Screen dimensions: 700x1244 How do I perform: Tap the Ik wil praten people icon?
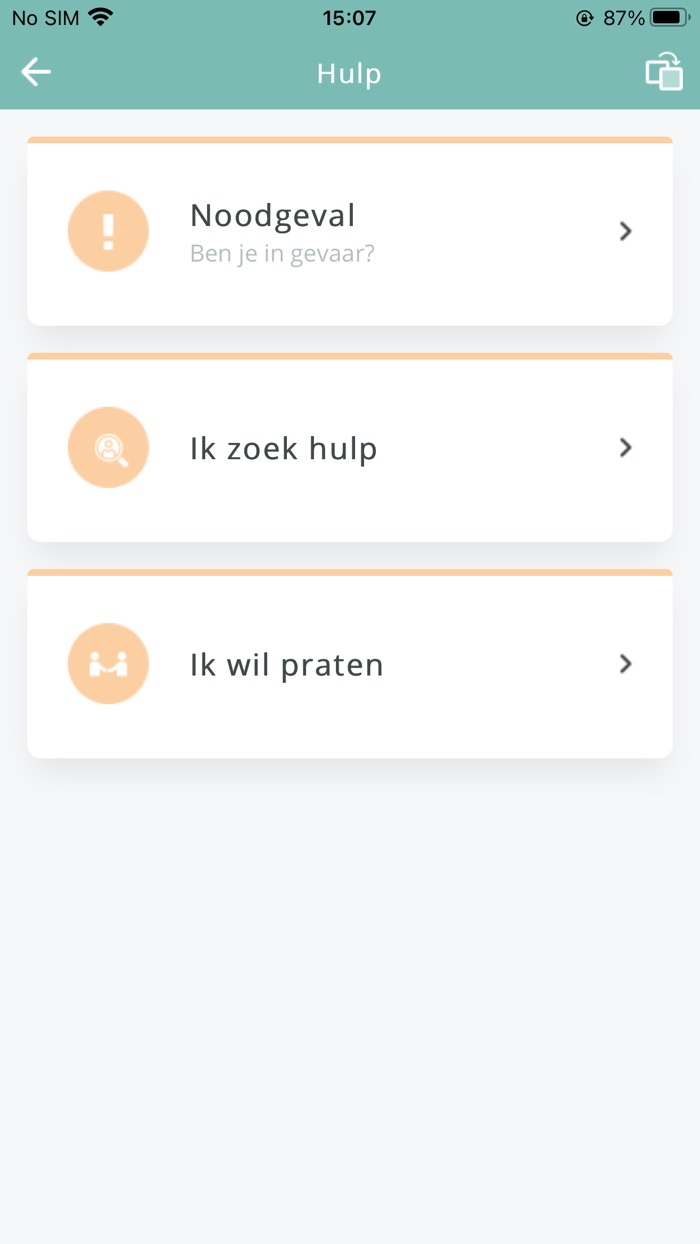point(108,663)
